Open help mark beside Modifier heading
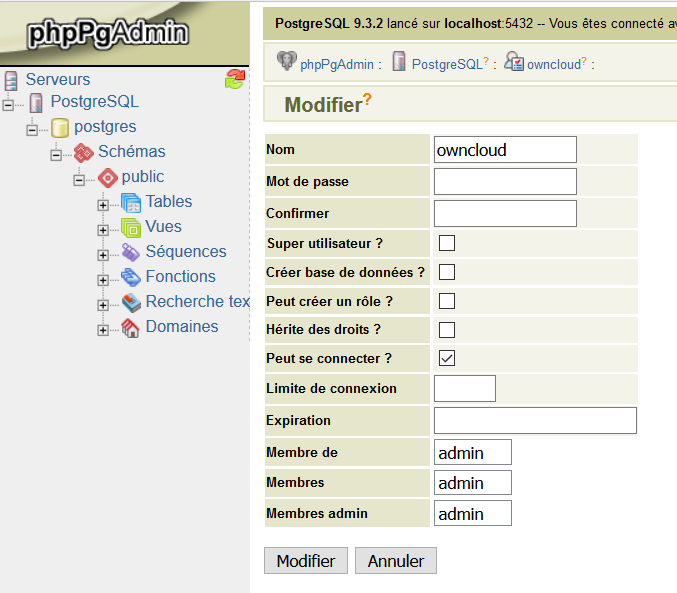Image resolution: width=677 pixels, height=593 pixels. pos(367,99)
